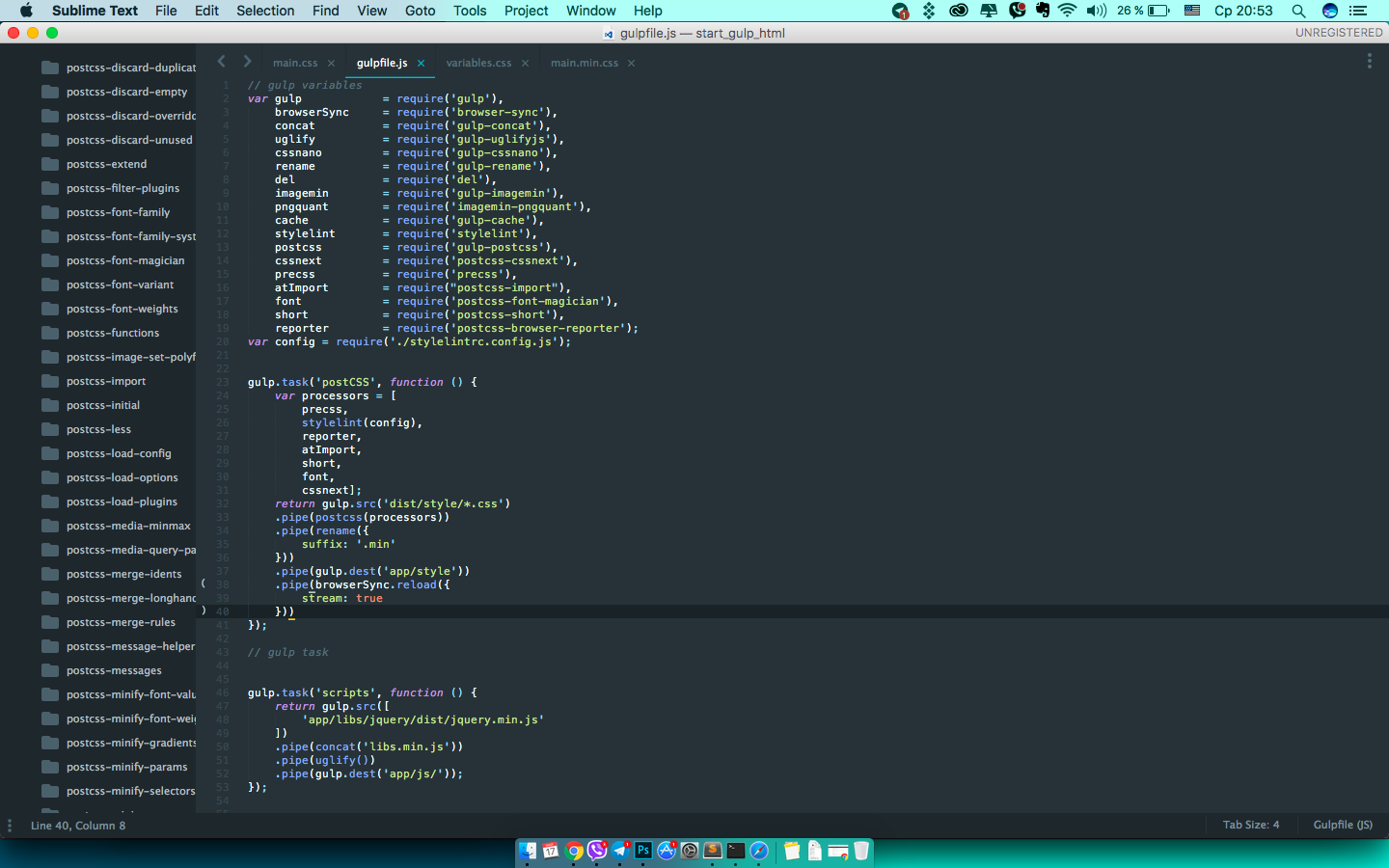Open Spotlight search magnifier icon
This screenshot has height=868, width=1389.
pyautogui.click(x=1298, y=11)
